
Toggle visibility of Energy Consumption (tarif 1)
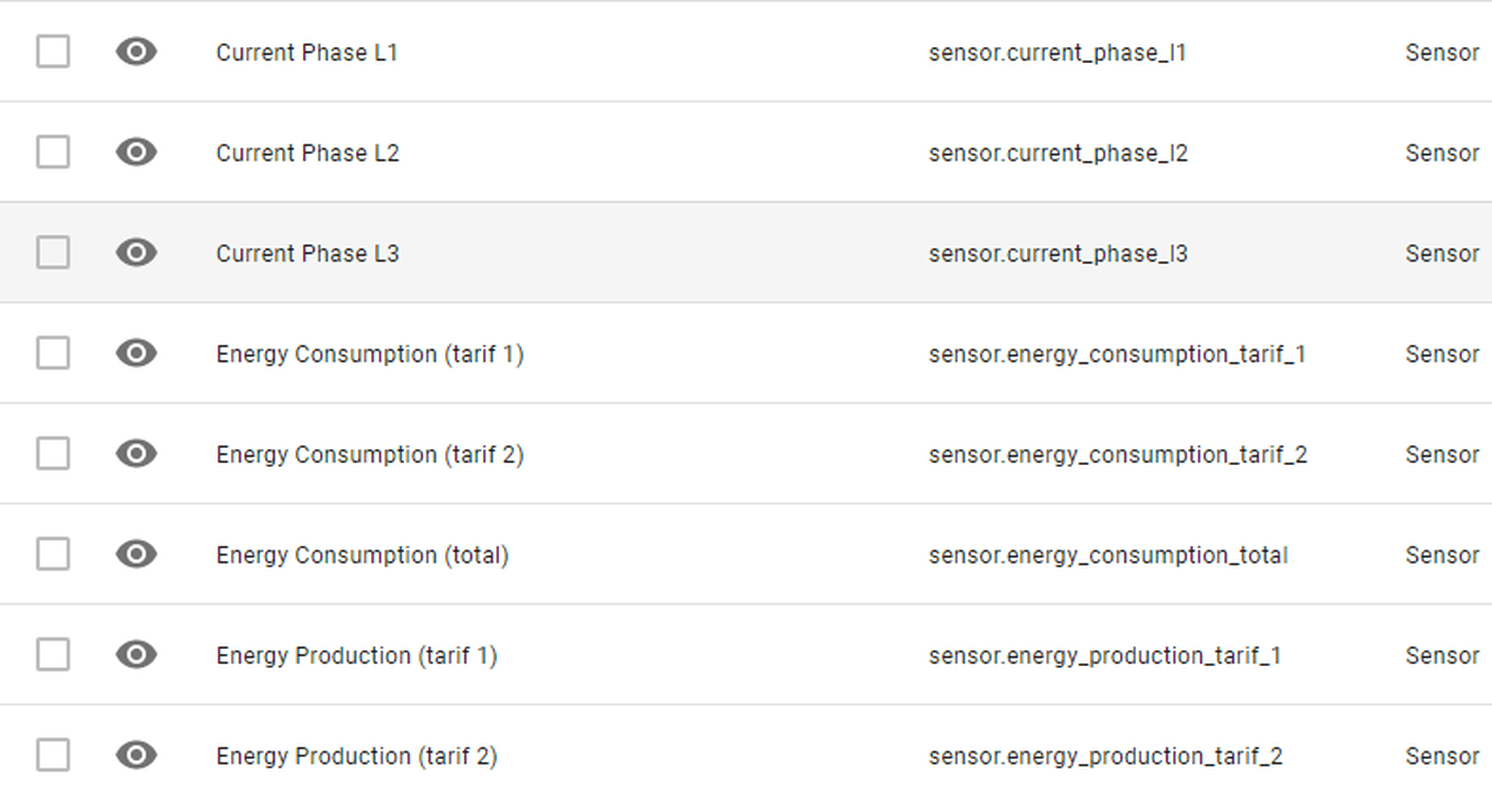pos(136,353)
